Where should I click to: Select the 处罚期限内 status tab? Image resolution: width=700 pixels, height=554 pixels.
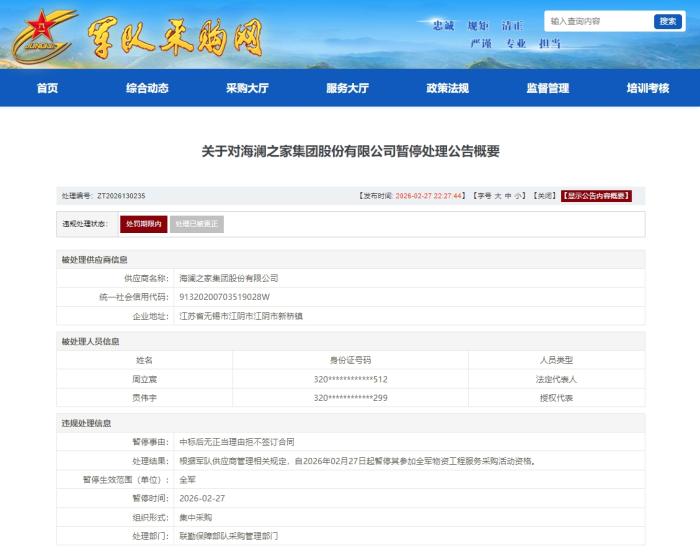(143, 224)
